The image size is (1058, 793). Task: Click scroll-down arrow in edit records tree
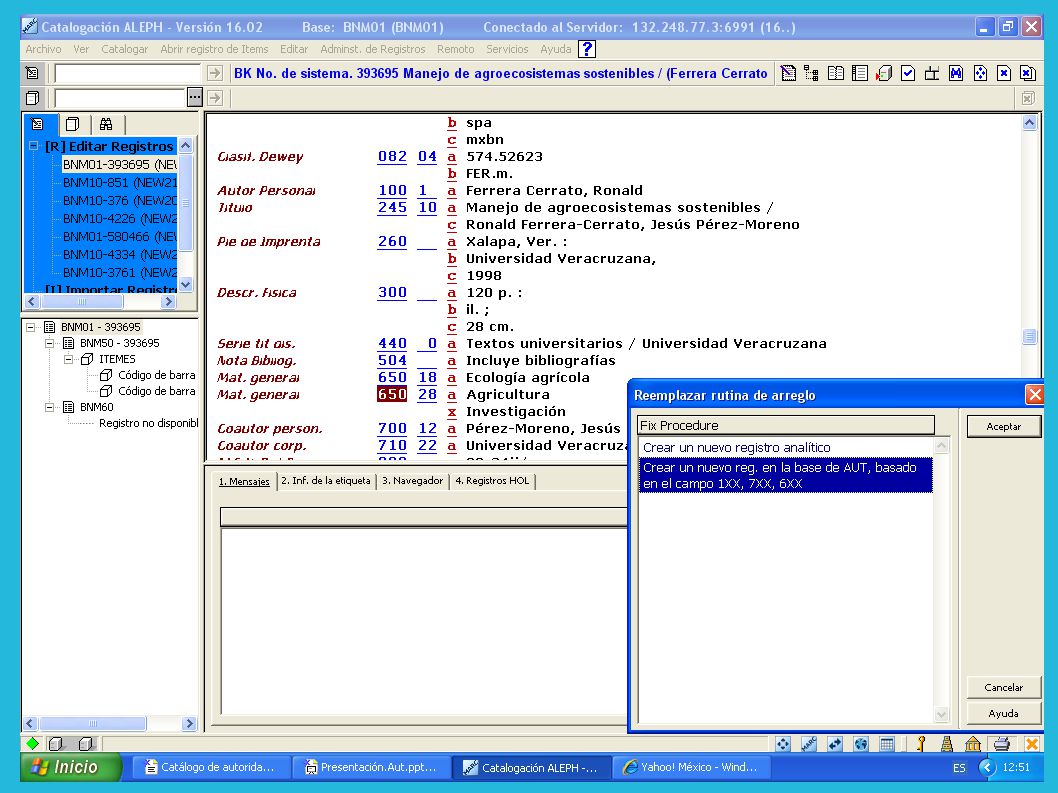tap(186, 284)
